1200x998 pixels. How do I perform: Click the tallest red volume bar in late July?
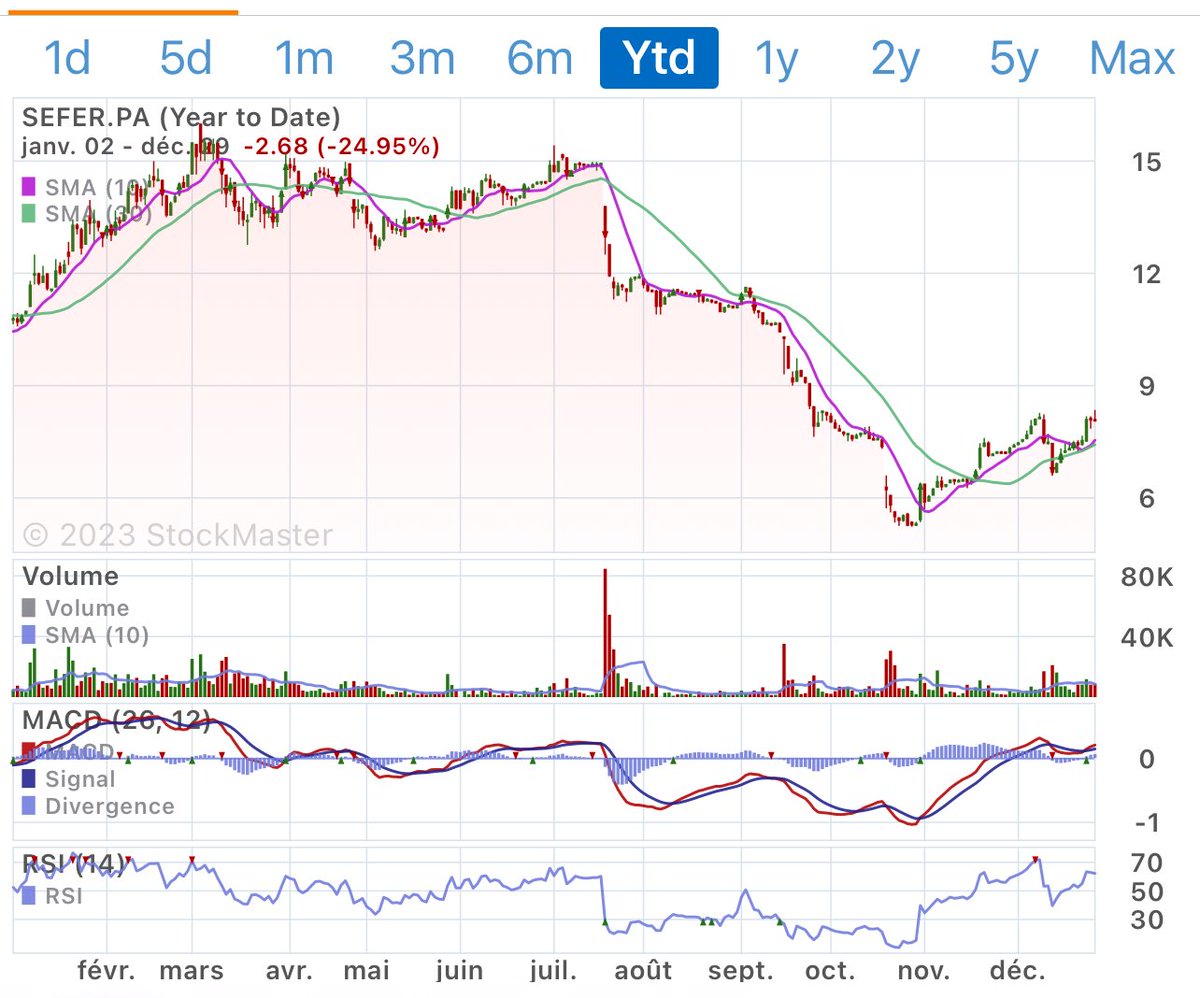(x=604, y=632)
